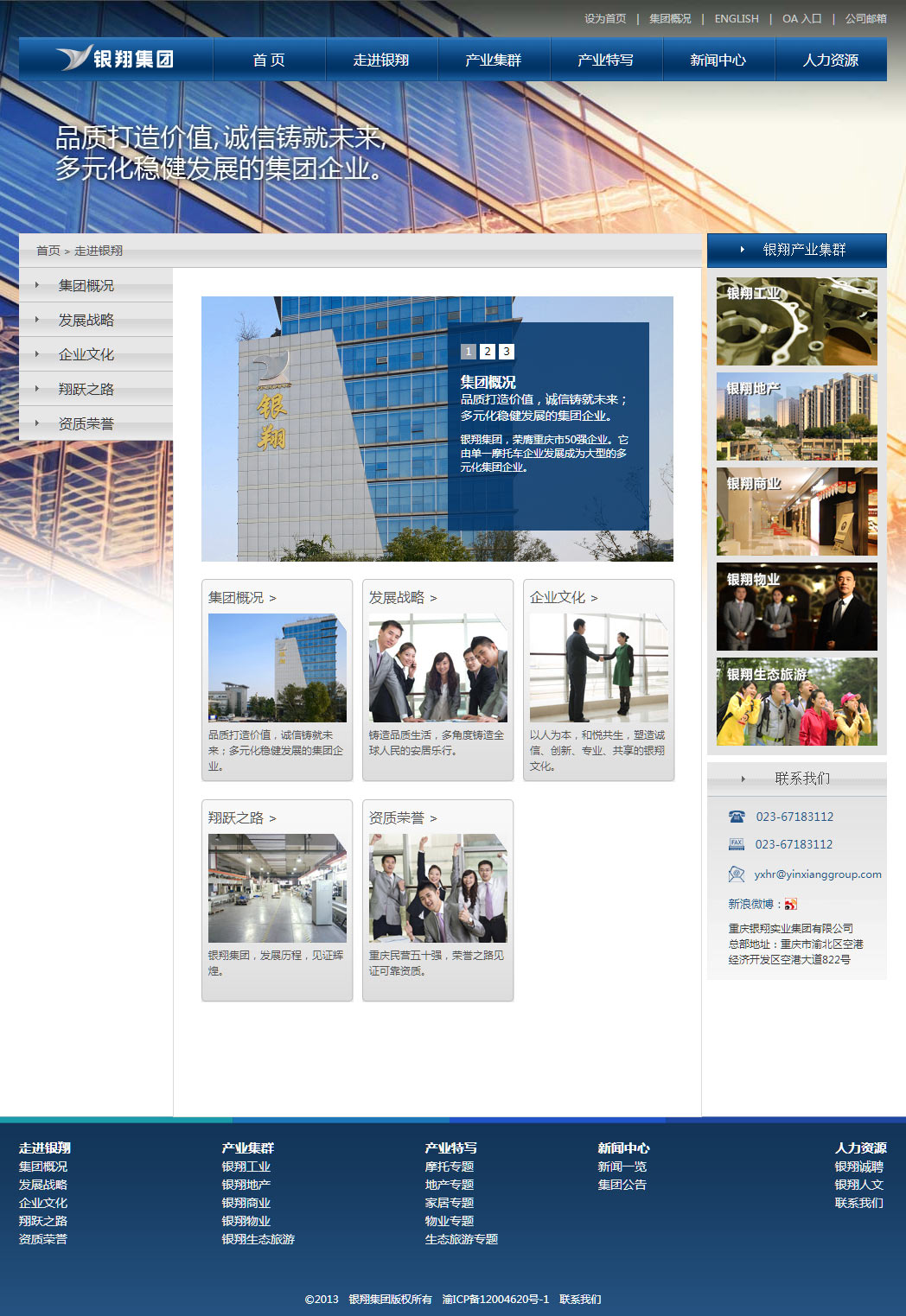Open footer link 发展战略
906x1316 pixels.
[43, 1185]
